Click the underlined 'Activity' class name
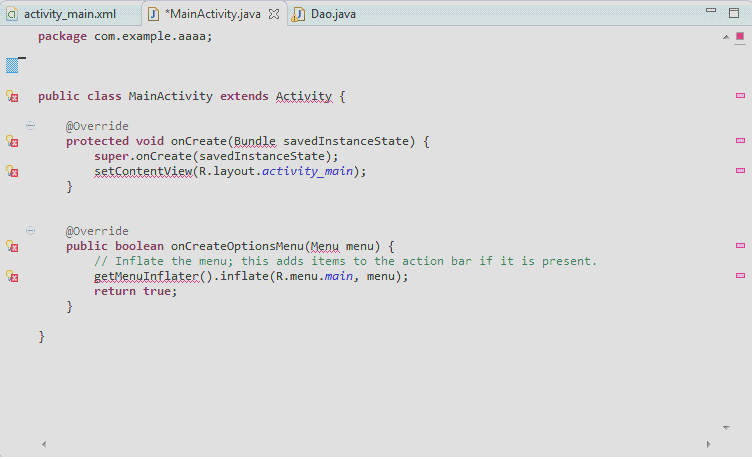Viewport: 754px width, 459px height. point(304,96)
